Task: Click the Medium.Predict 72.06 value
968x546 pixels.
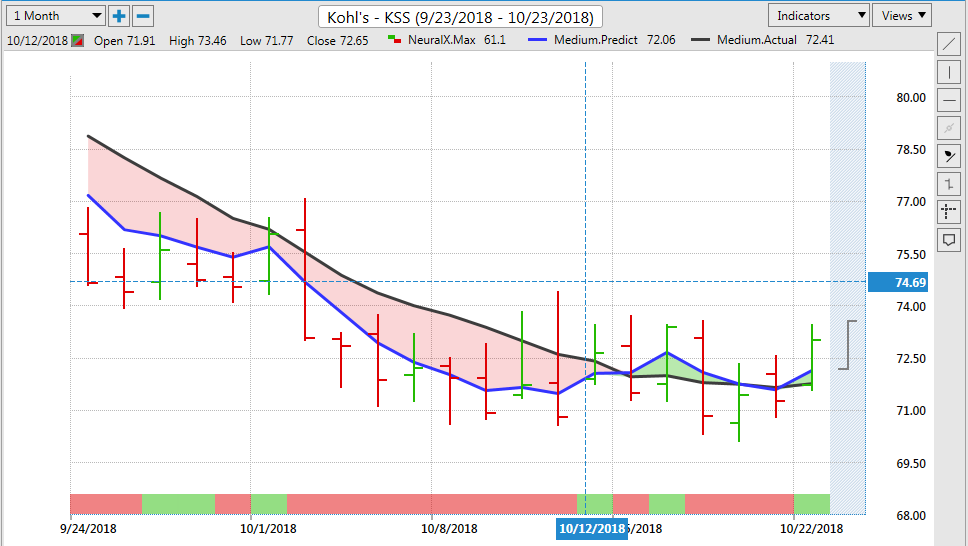Action: pos(661,40)
